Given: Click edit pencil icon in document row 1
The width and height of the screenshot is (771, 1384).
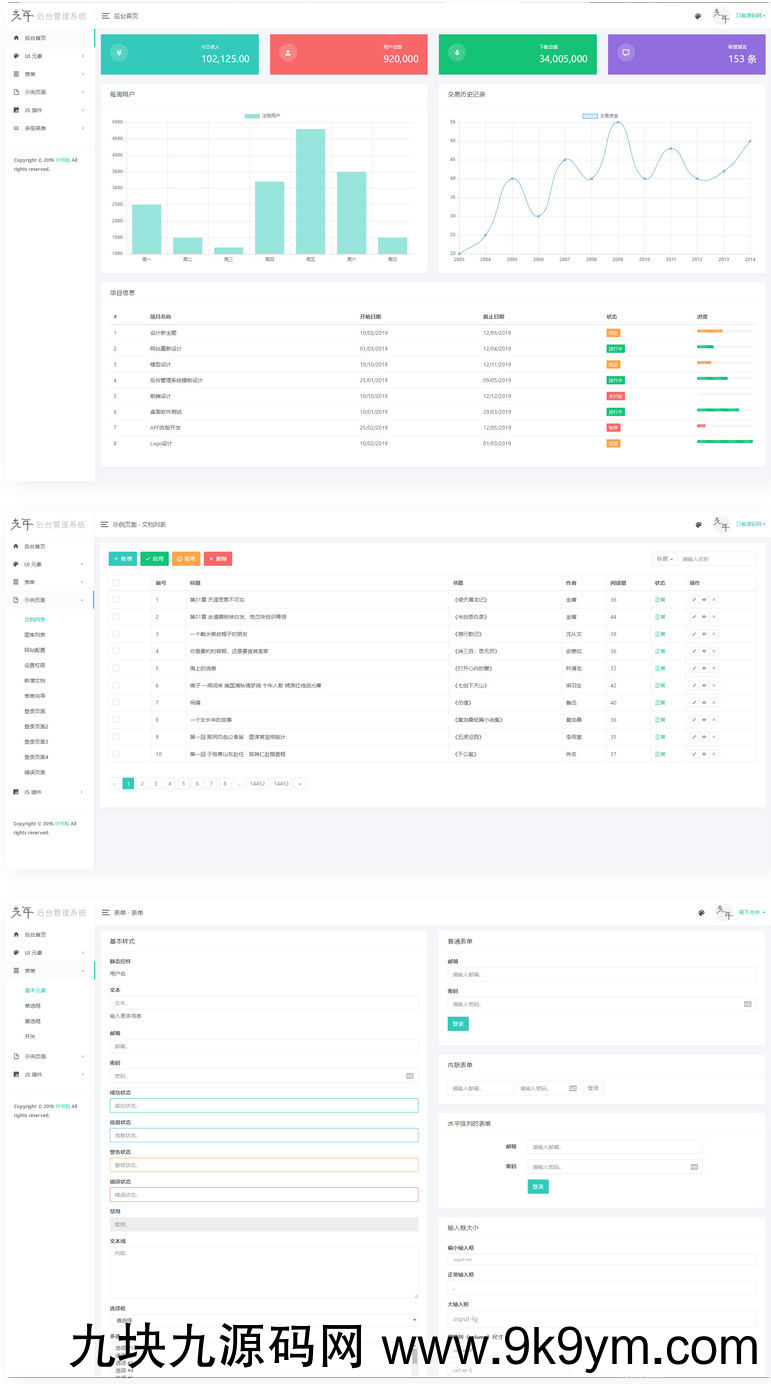Looking at the screenshot, I should pos(694,600).
